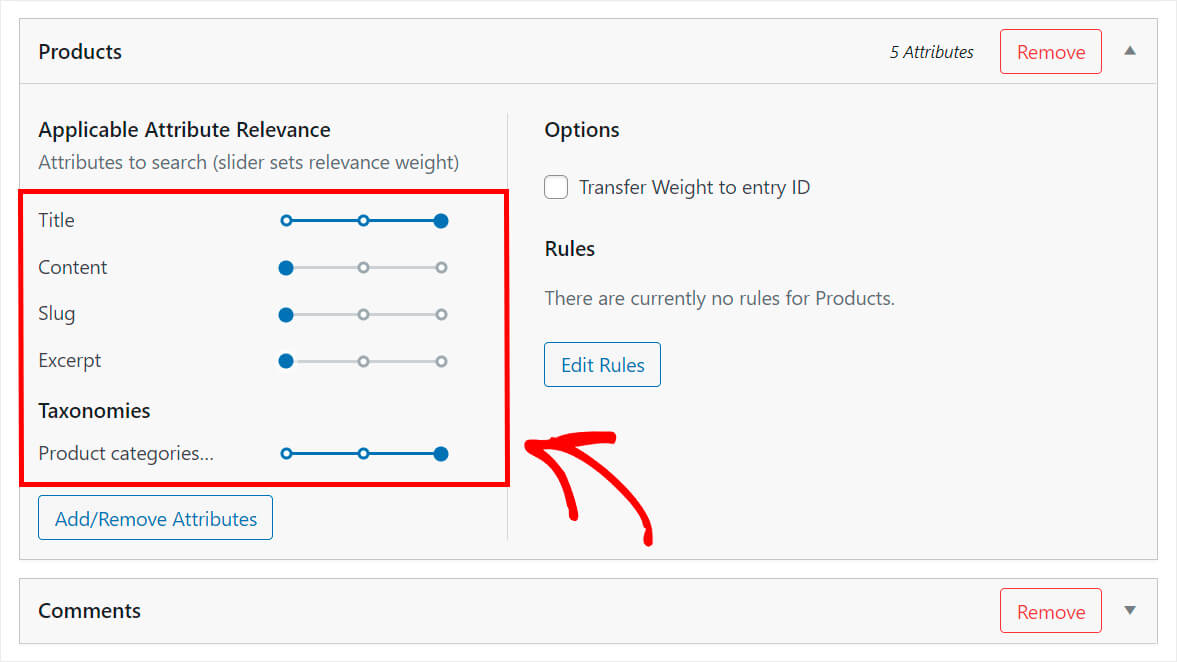Open Edit Rules for Products
The image size is (1177, 662).
click(602, 365)
